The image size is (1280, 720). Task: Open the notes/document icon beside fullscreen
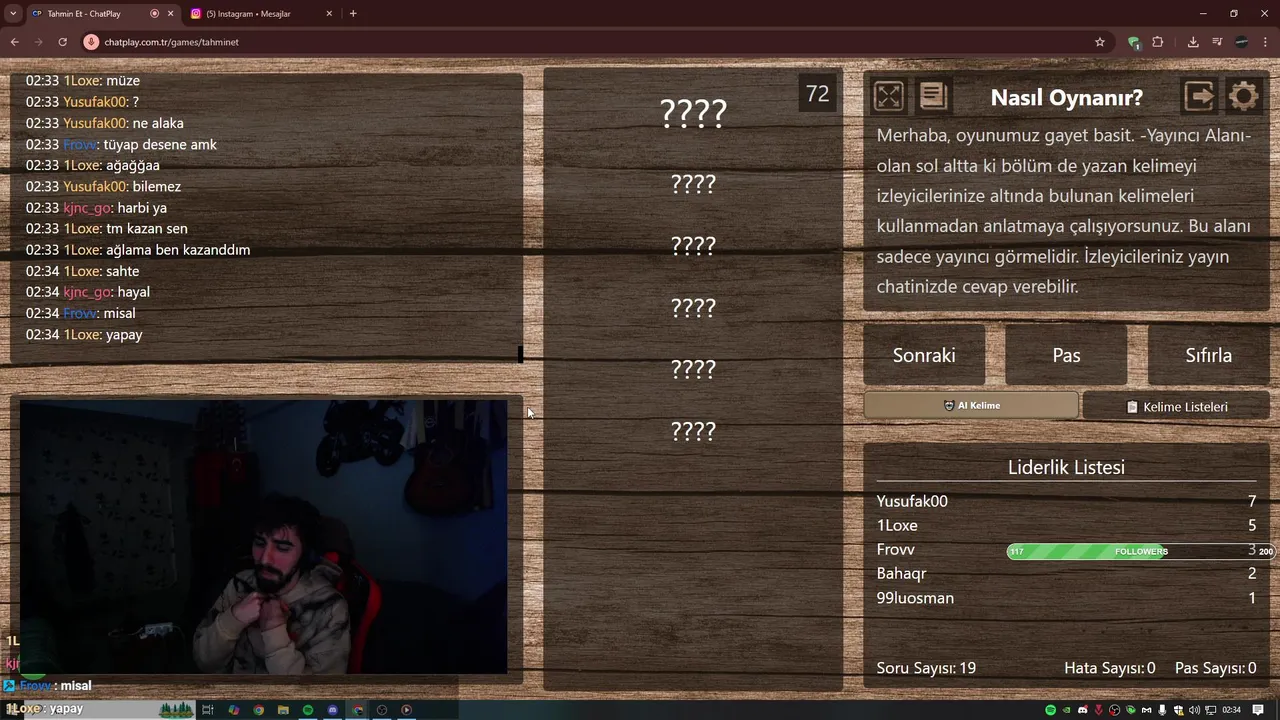point(933,96)
